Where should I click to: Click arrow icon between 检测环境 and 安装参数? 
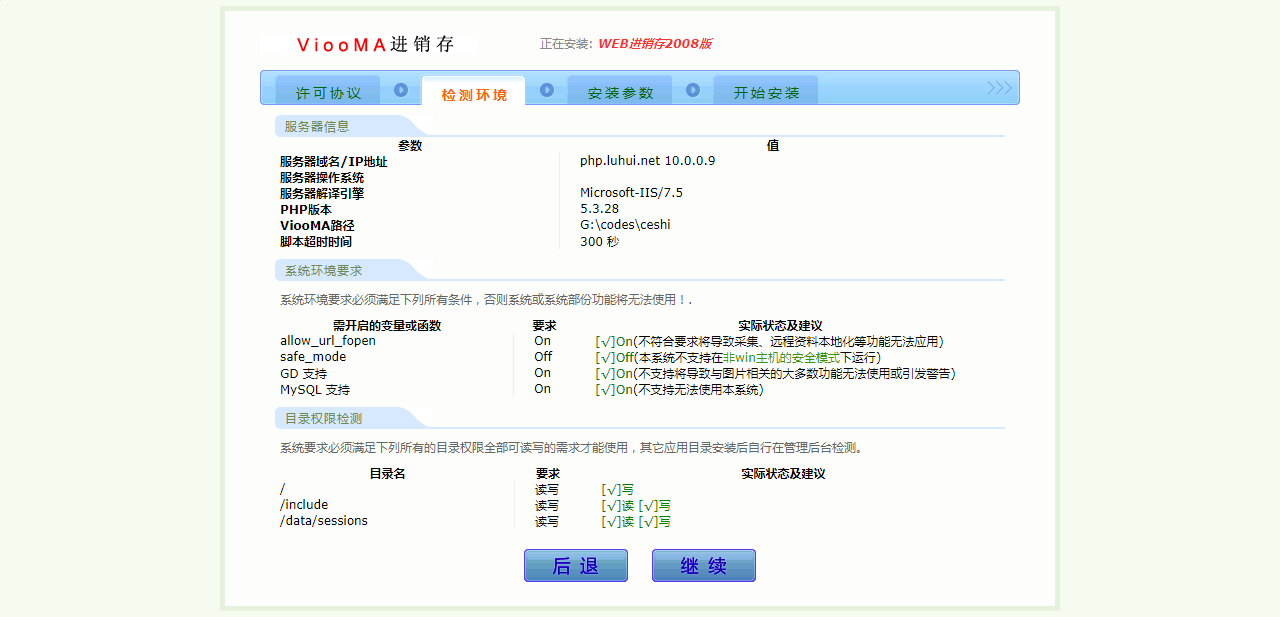547,90
